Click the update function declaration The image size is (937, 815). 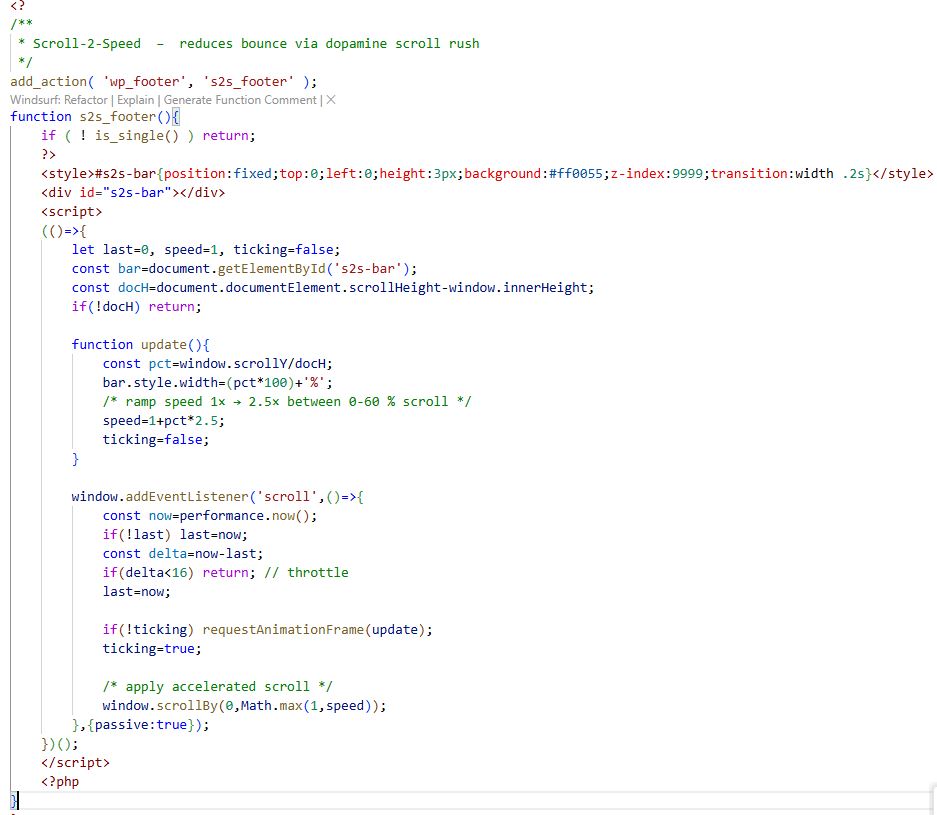pyautogui.click(x=140, y=344)
